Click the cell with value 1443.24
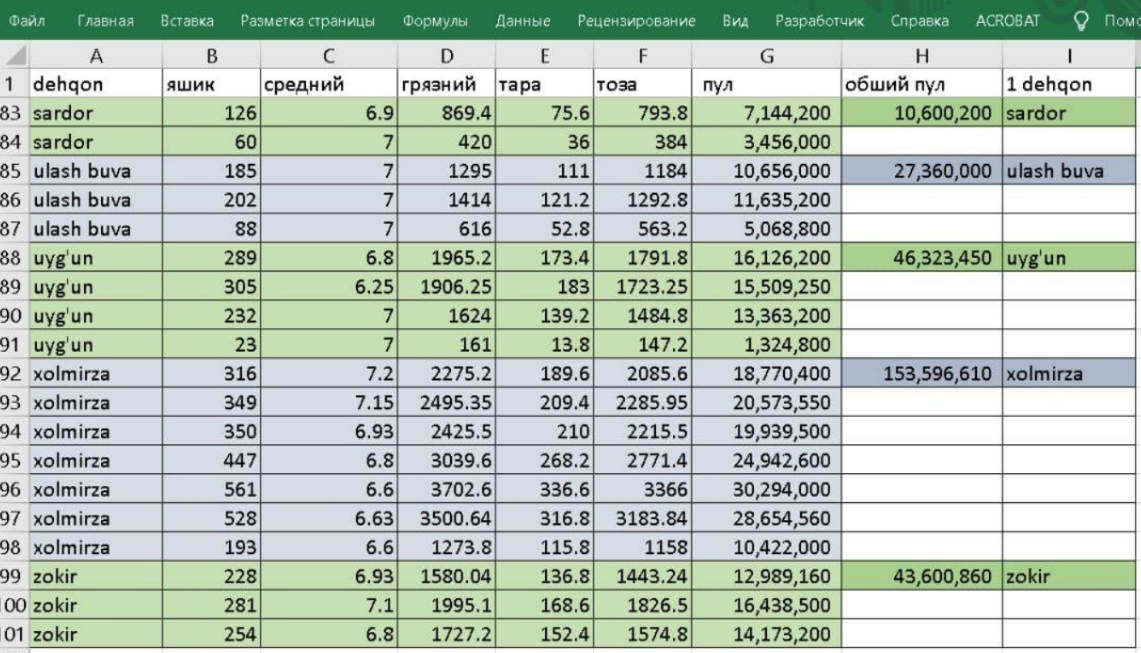The image size is (1141, 653). (642, 576)
